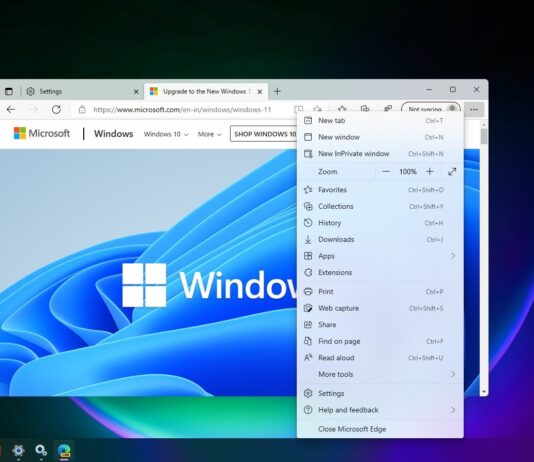Click the New window menu icon
This screenshot has width=534, height=462.
click(308, 137)
